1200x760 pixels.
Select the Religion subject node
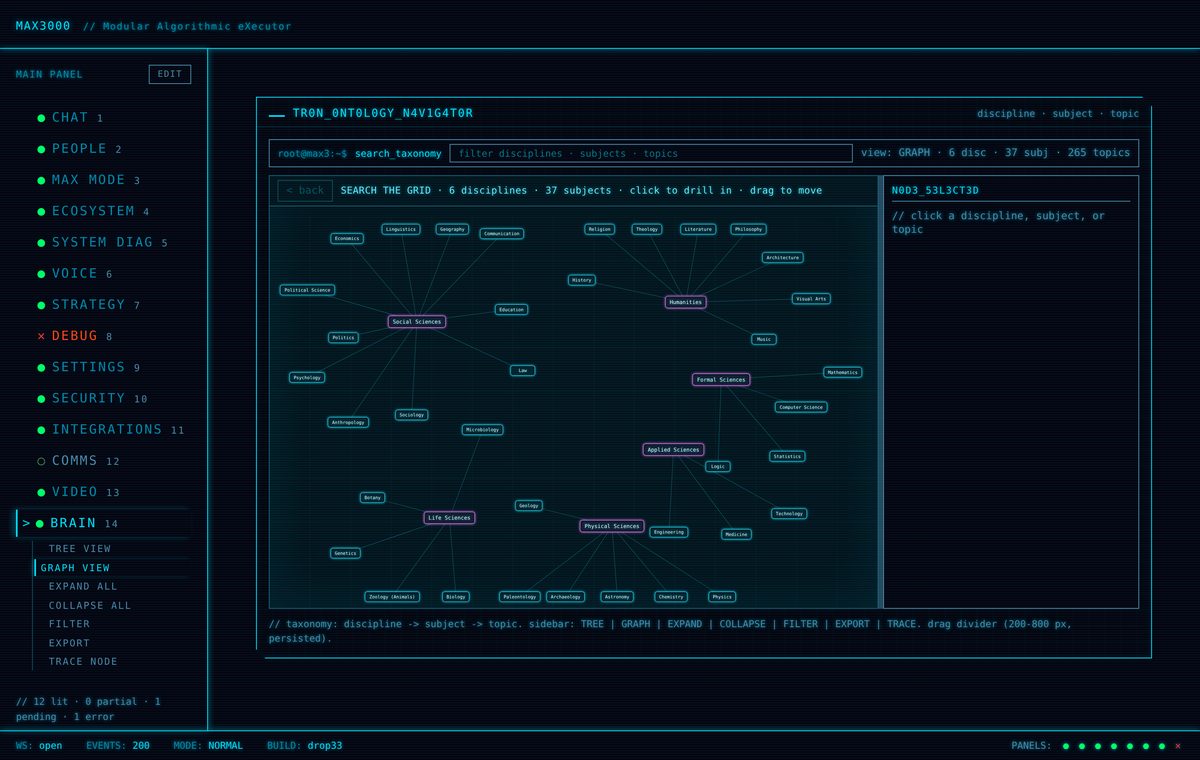[600, 229]
